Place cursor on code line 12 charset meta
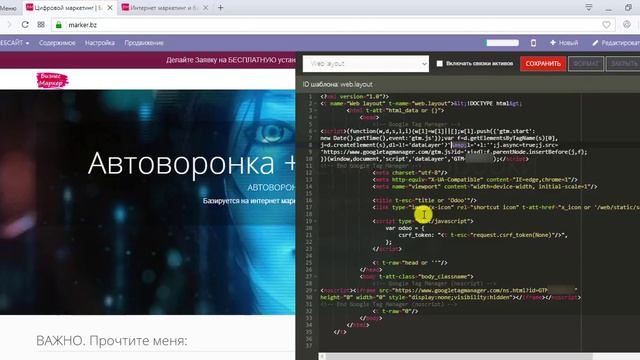Screen dimensions: 640x360 click(410, 173)
